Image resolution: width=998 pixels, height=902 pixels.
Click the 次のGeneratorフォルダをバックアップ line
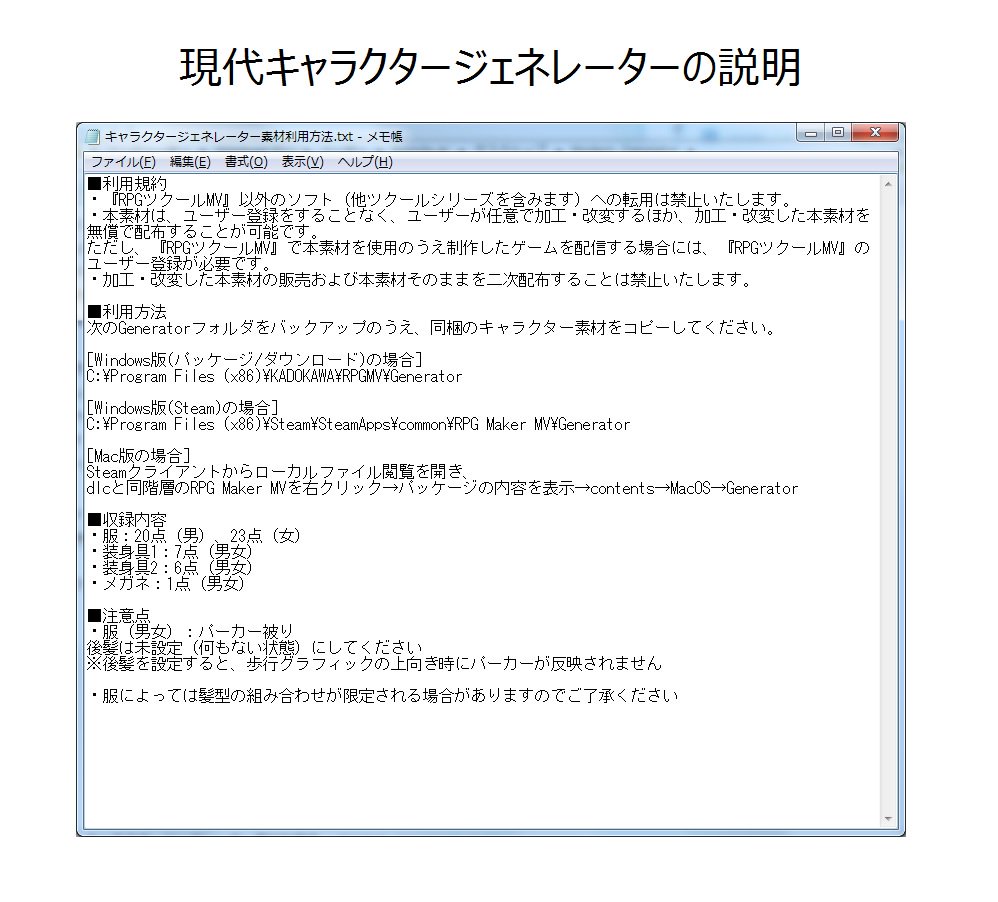coord(432,328)
